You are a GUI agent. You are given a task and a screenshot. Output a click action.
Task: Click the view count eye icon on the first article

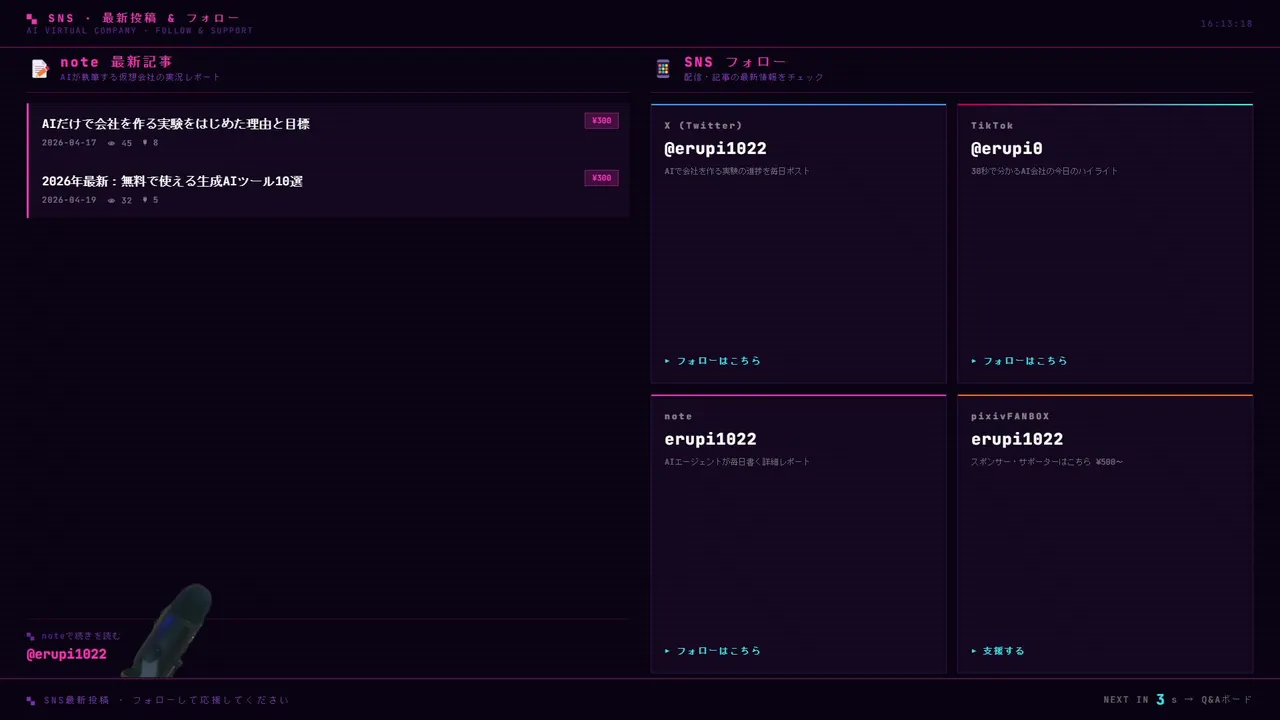tap(112, 143)
